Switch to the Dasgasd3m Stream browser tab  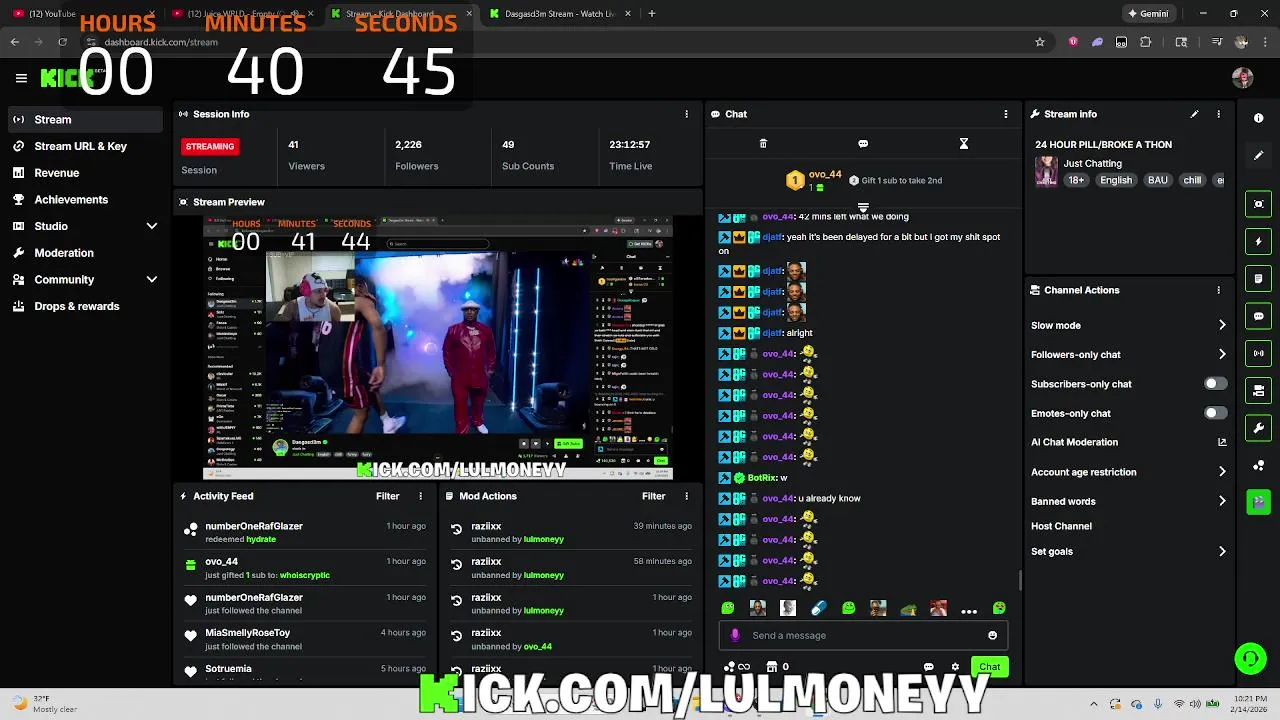click(558, 14)
